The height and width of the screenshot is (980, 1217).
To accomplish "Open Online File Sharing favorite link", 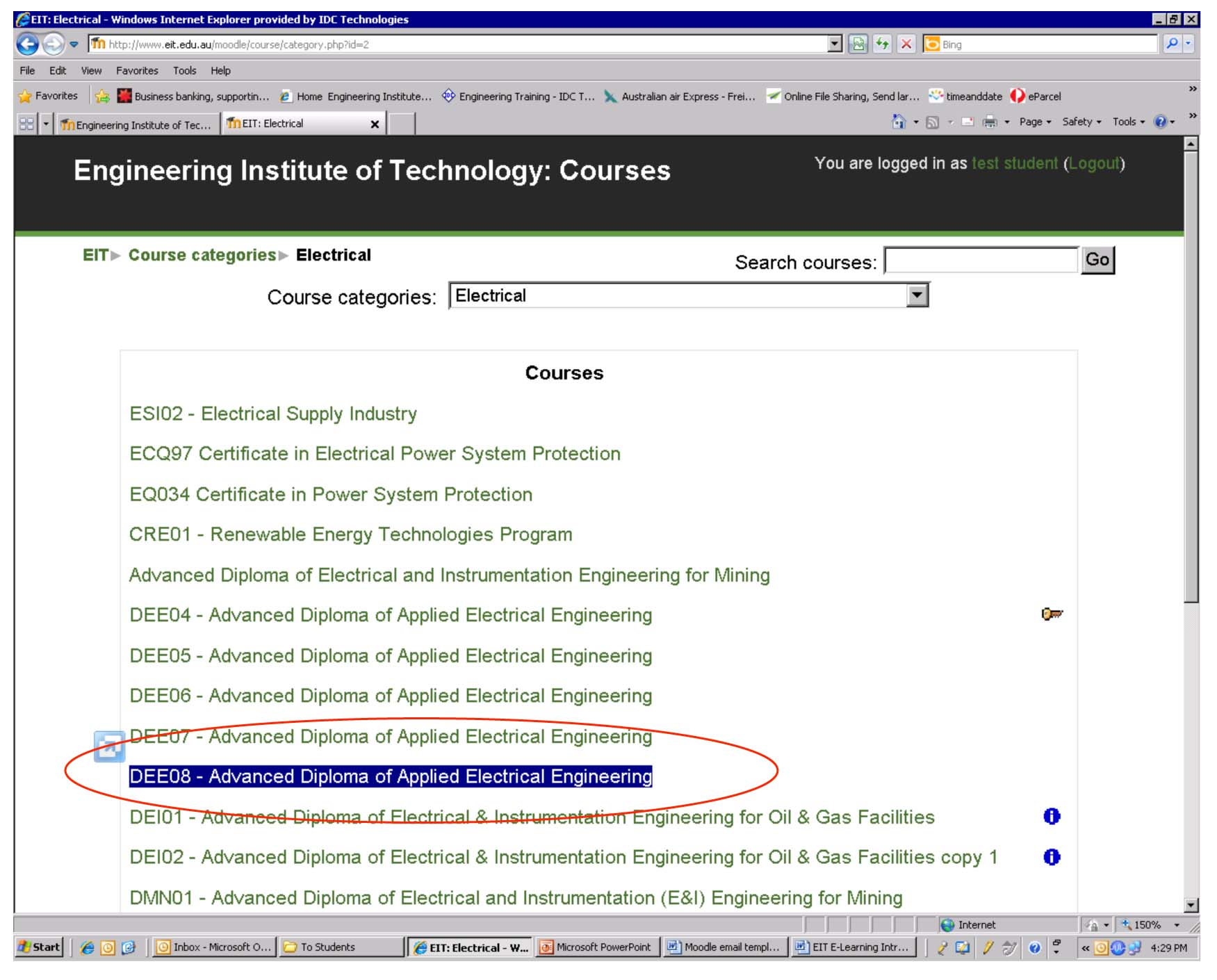I will click(x=843, y=97).
